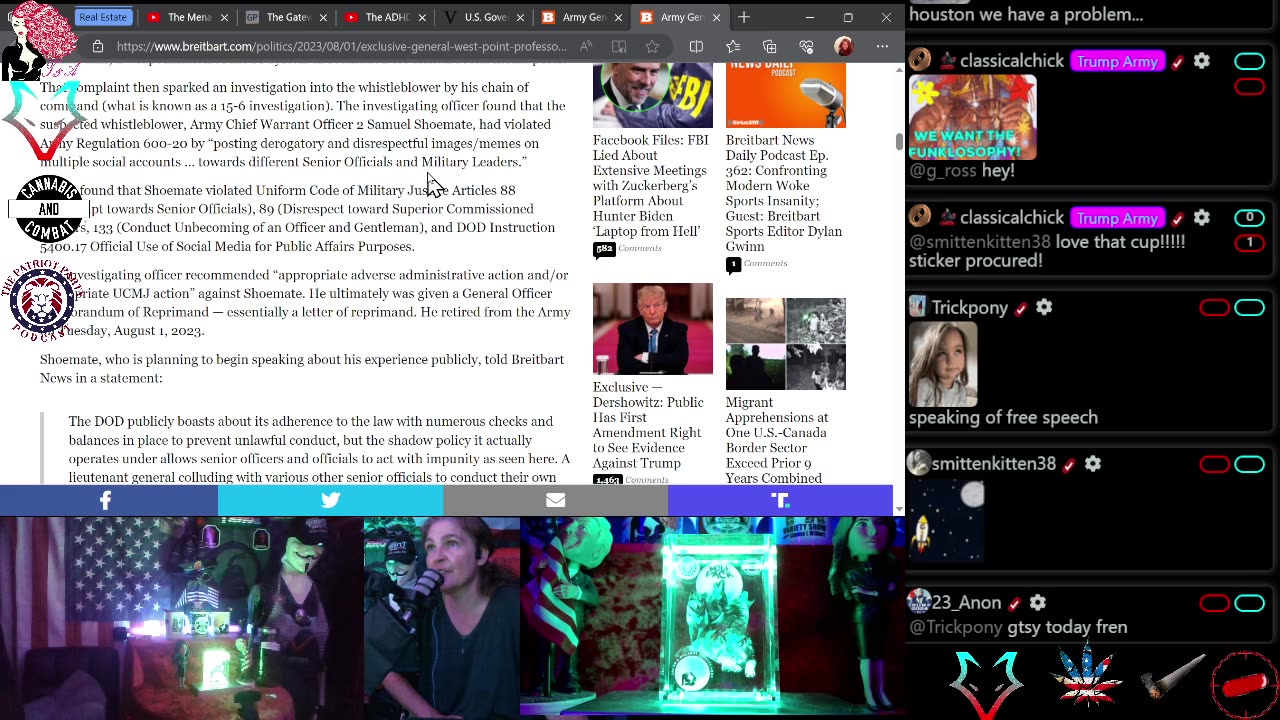Add page to favorites with star
Screen dimensions: 1280x720
pyautogui.click(x=652, y=46)
